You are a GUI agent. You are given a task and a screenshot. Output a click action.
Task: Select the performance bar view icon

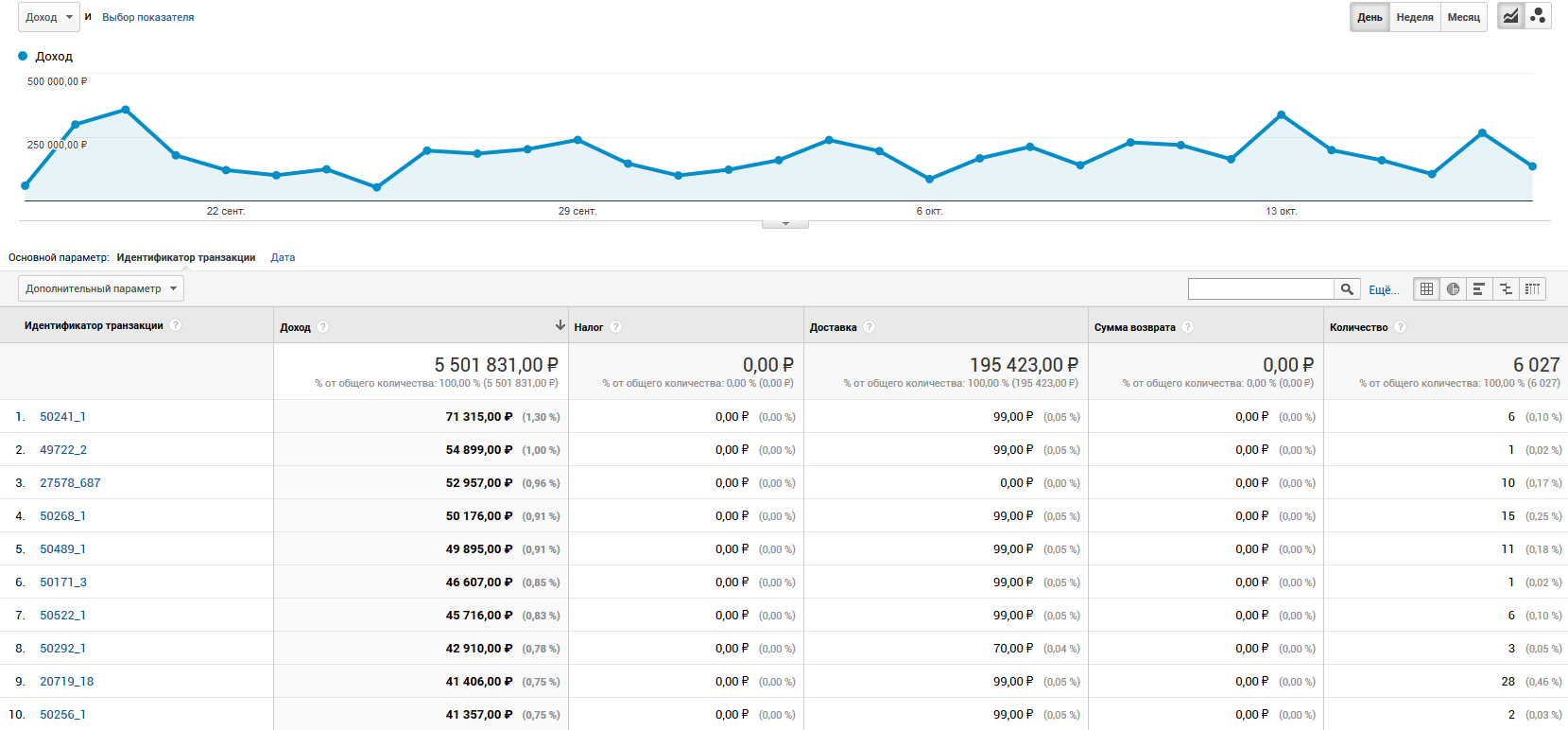[1479, 289]
